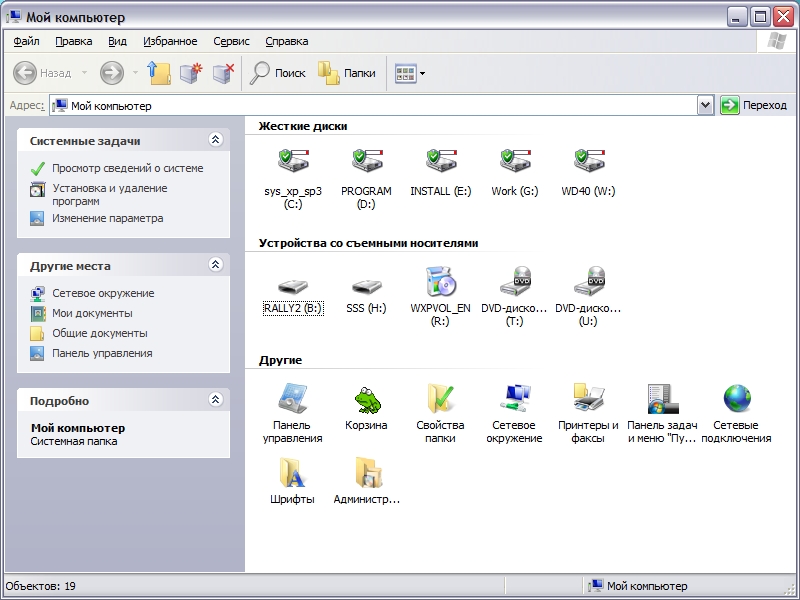Screen dimensions: 800x600
Task: Collapse the Подробно details panel
Action: (x=215, y=400)
